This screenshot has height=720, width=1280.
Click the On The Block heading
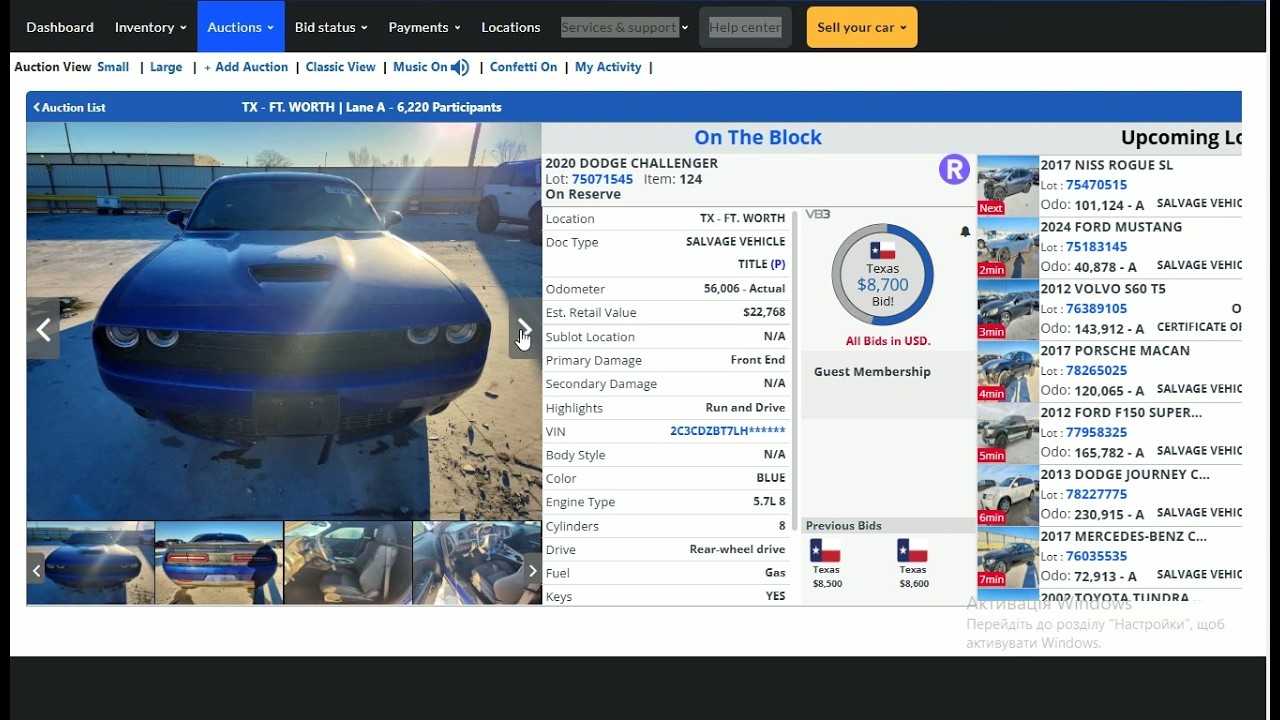(x=758, y=138)
